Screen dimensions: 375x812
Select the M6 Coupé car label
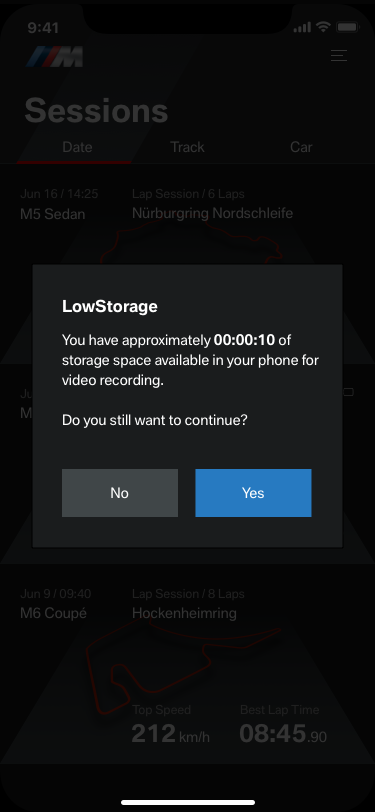point(53,614)
